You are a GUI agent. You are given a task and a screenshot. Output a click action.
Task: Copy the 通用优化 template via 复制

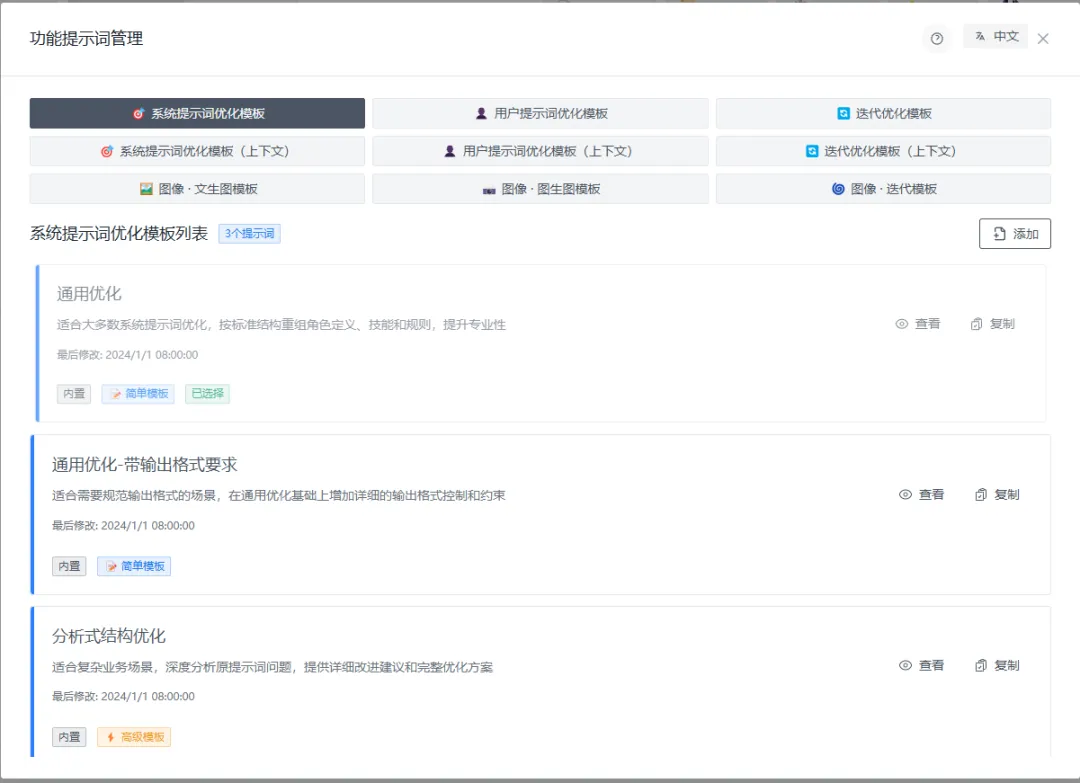coord(993,324)
